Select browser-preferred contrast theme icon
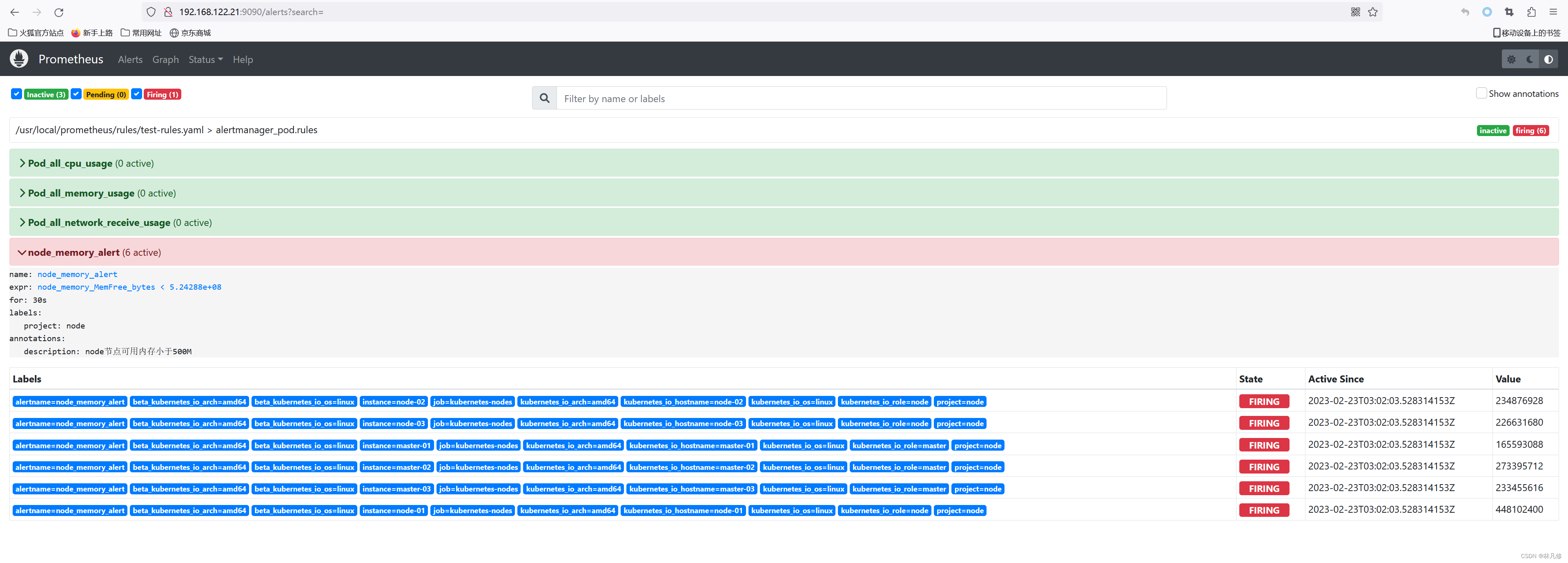 [1548, 60]
